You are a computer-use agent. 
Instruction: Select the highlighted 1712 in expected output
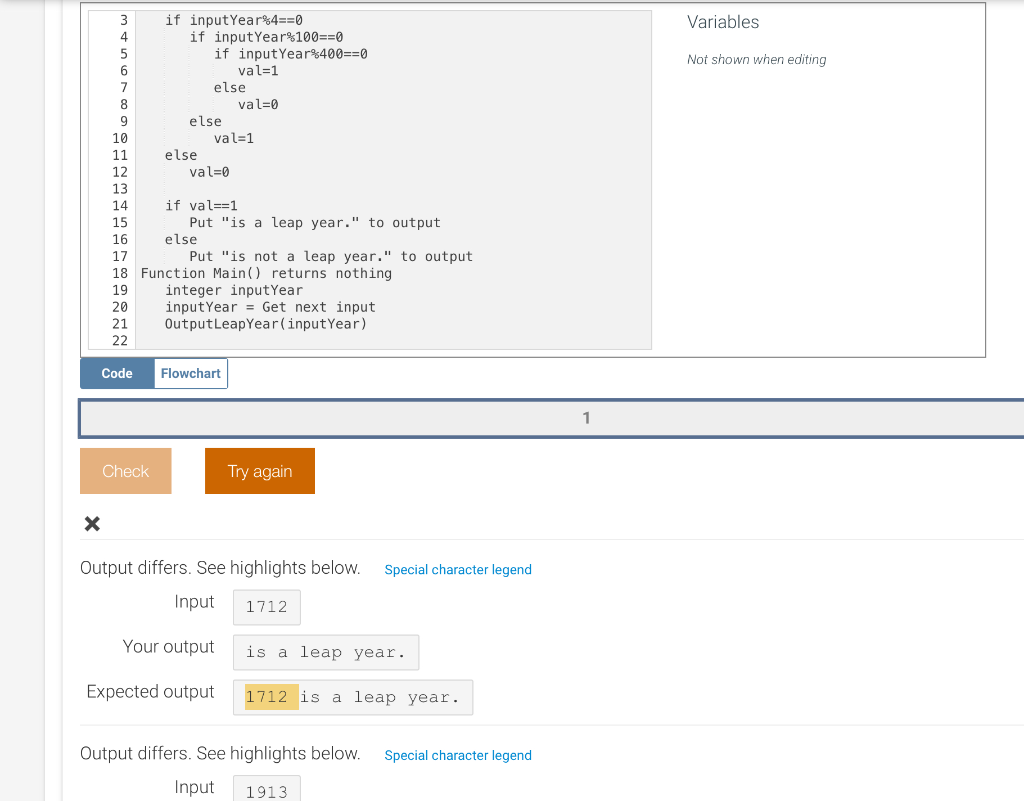click(x=268, y=696)
